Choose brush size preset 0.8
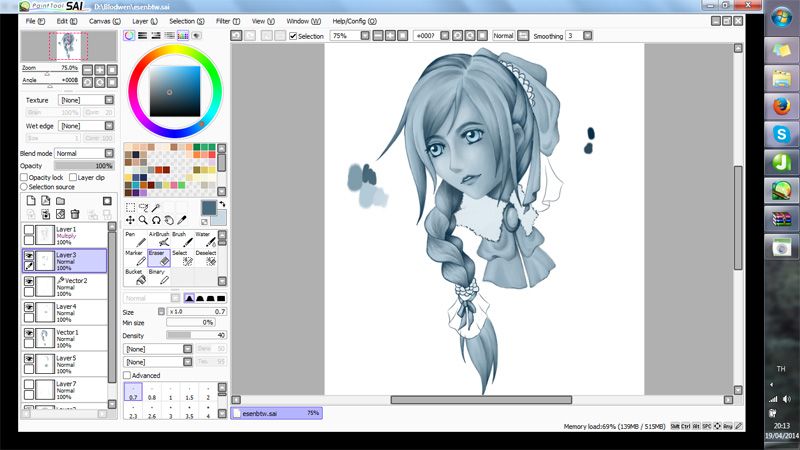 tap(152, 392)
